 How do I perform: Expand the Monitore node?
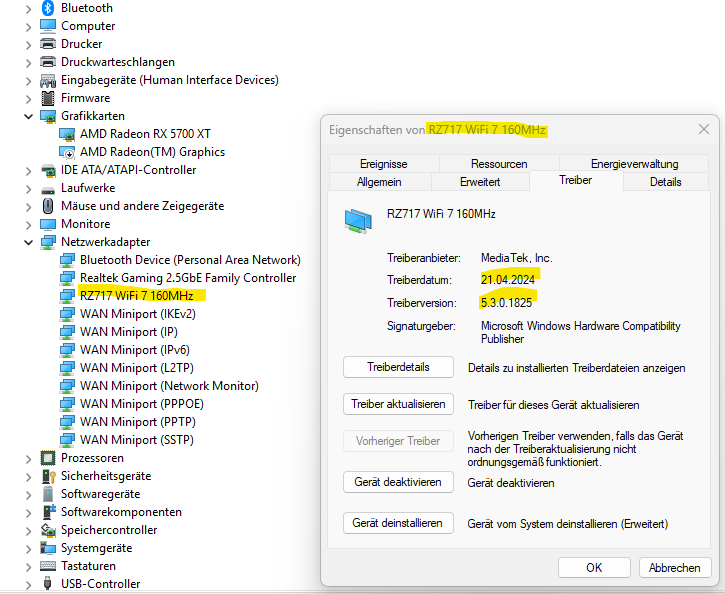click(x=29, y=225)
